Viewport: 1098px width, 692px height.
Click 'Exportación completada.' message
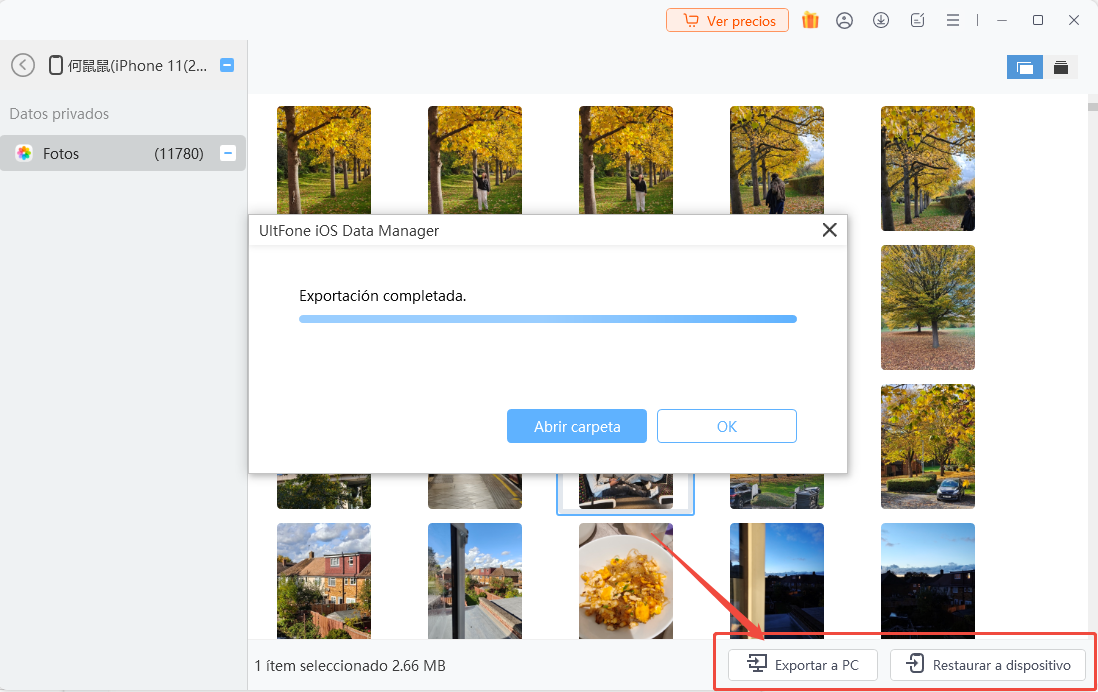coord(382,296)
